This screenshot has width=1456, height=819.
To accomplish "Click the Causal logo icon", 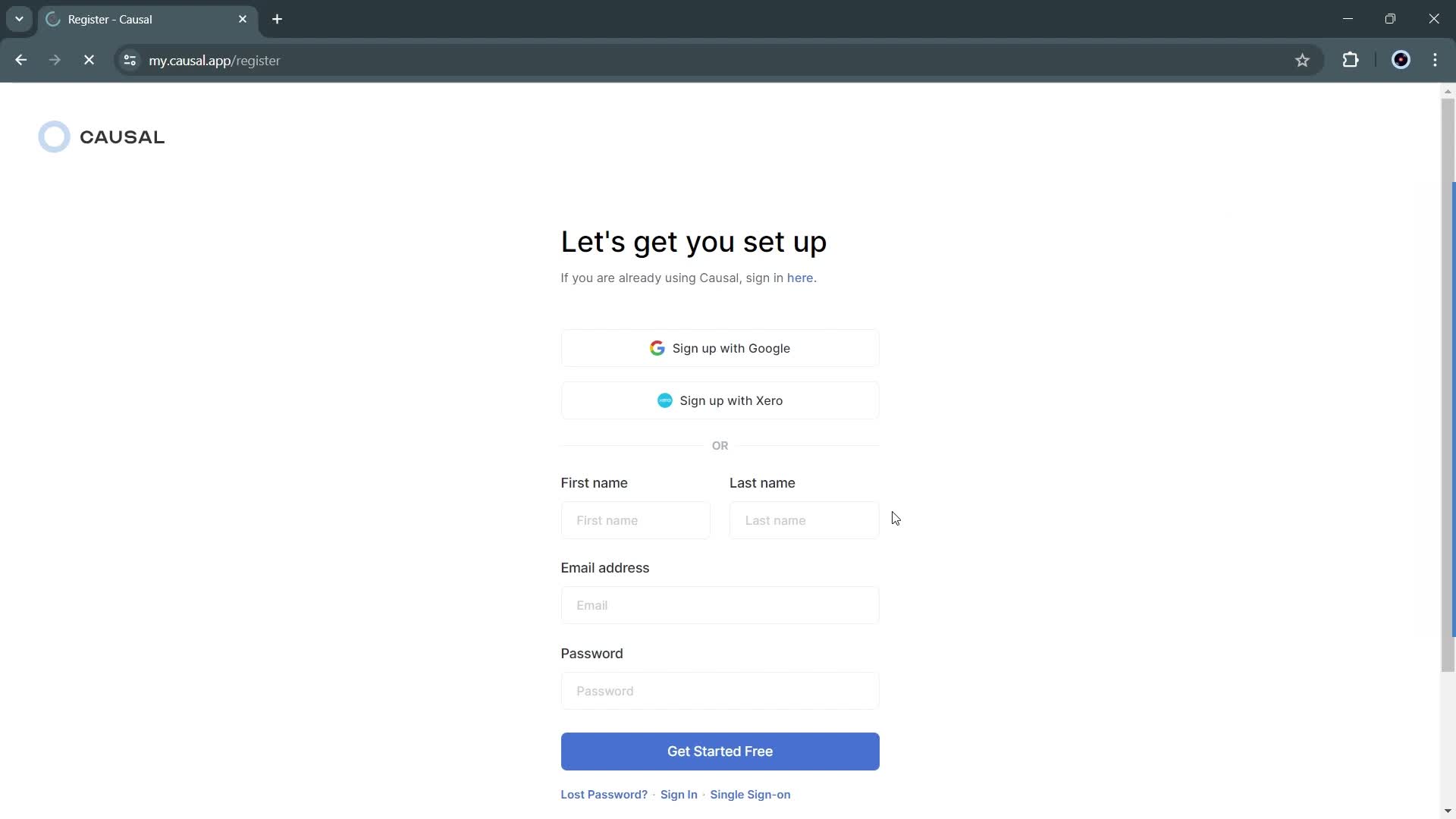I will 55,137.
